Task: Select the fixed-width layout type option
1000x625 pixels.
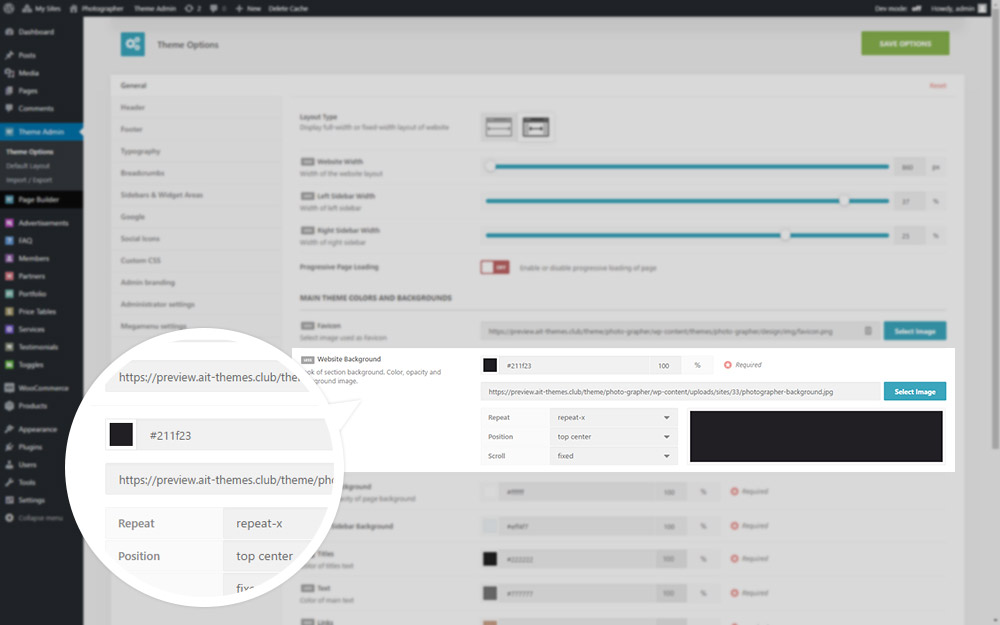Action: (536, 127)
